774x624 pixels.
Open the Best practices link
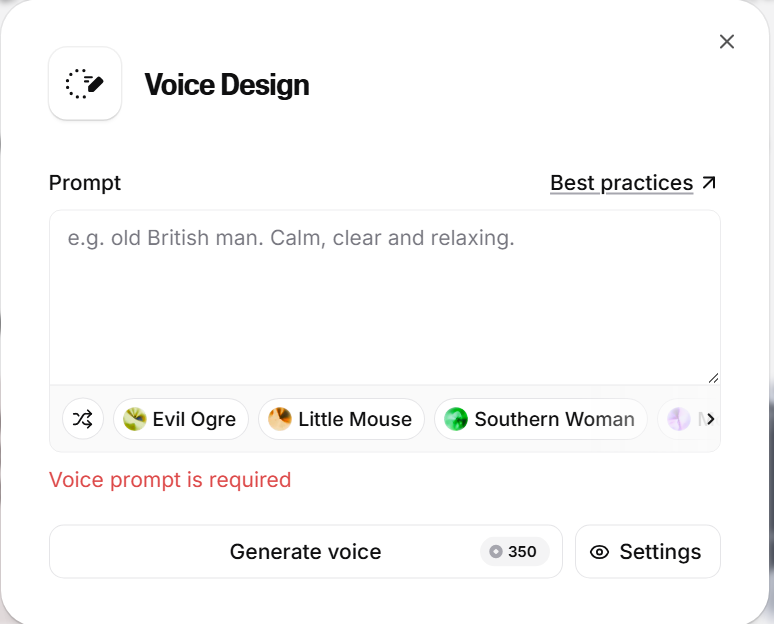pos(621,183)
